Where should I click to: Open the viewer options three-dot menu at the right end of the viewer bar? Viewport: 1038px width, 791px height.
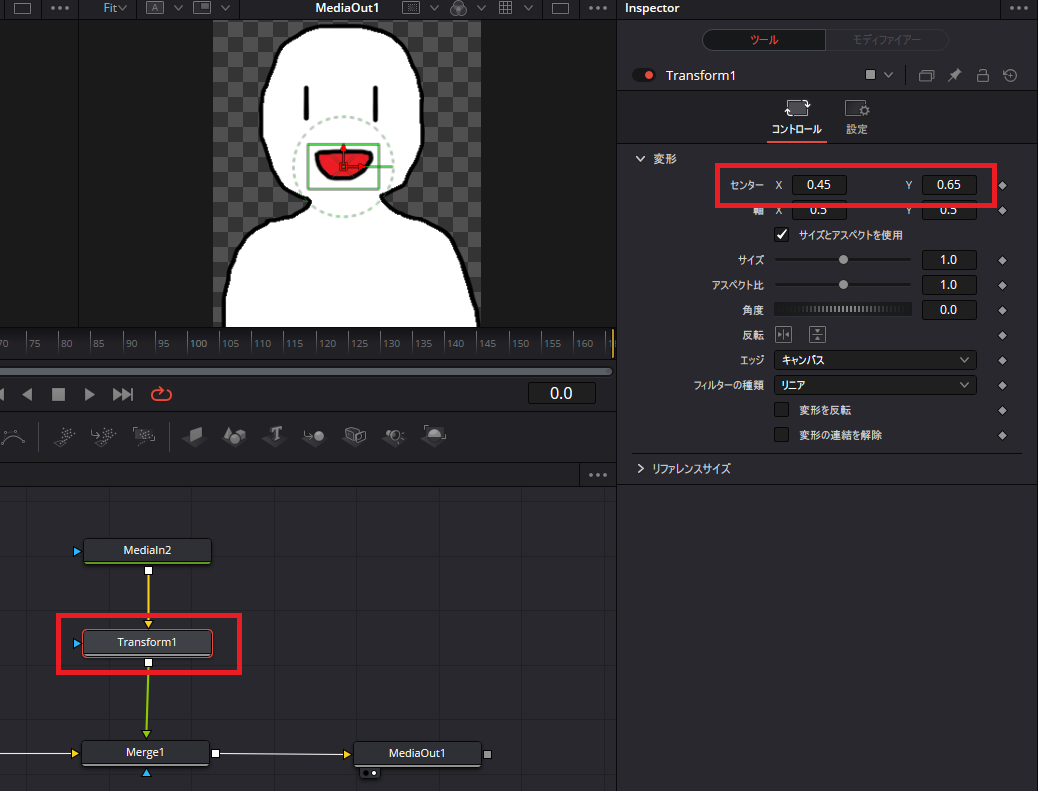click(x=598, y=8)
